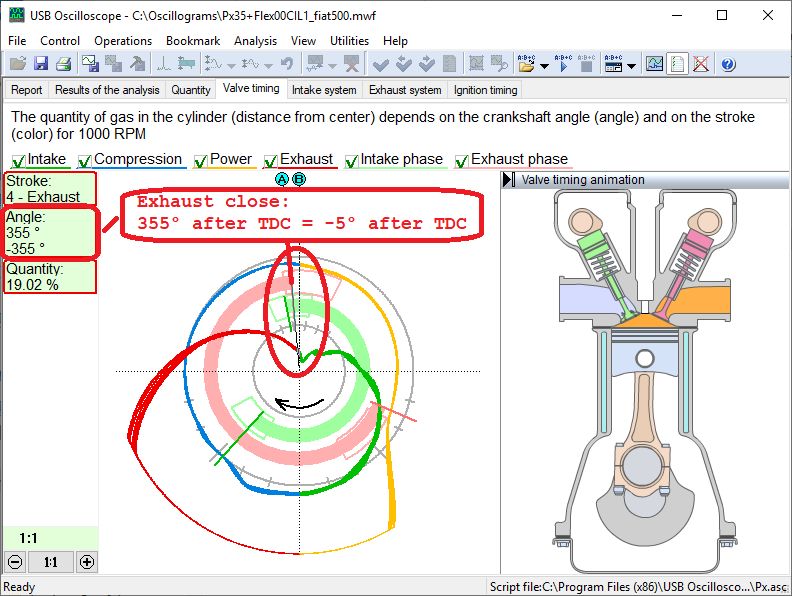The image size is (792, 596).
Task: Click the open folder icon in toolbar
Action: click(16, 64)
